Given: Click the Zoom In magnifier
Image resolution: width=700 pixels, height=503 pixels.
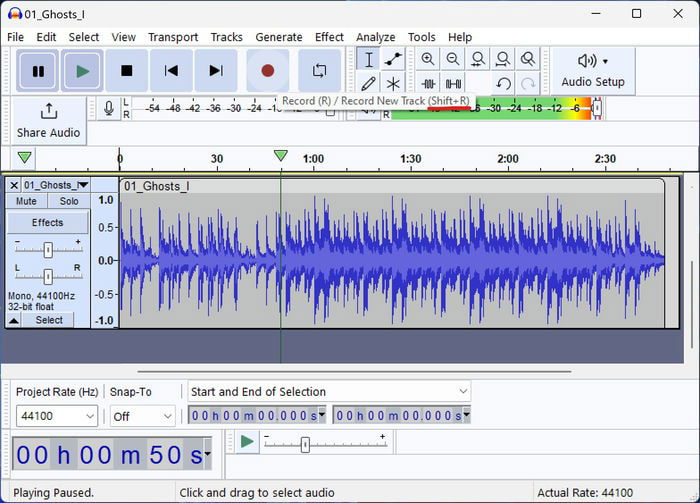Looking at the screenshot, I should tap(428, 59).
